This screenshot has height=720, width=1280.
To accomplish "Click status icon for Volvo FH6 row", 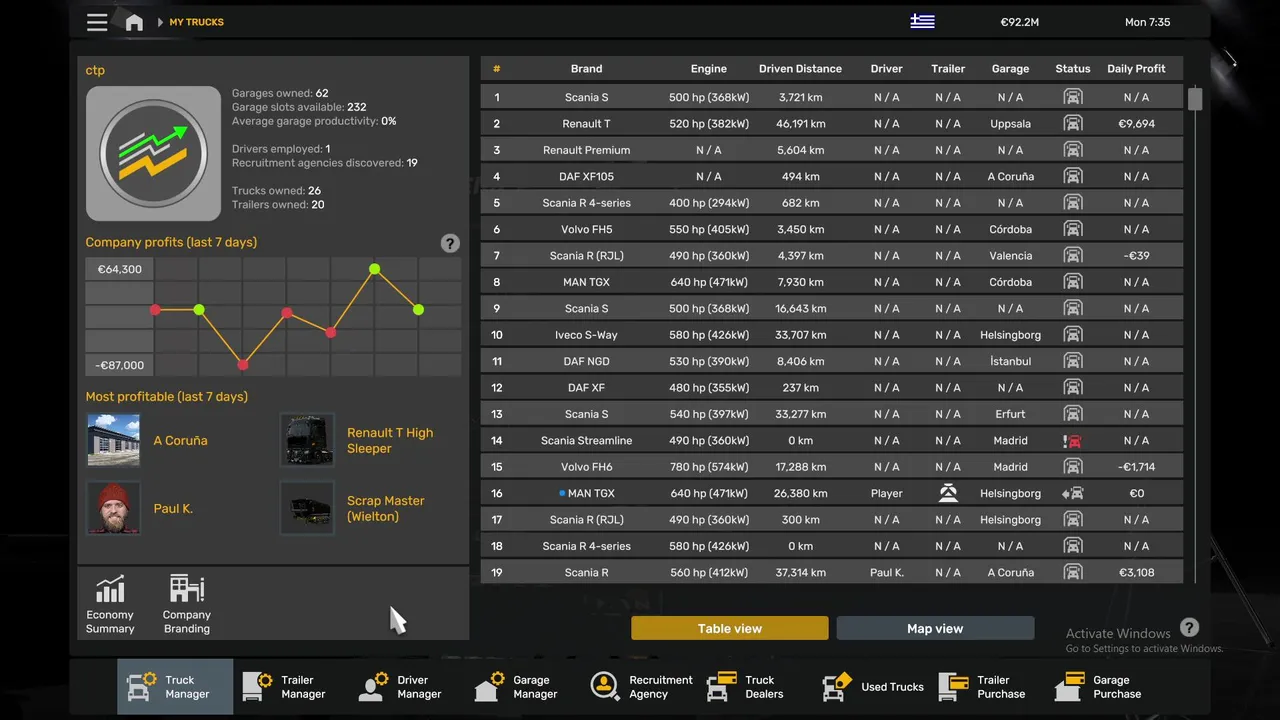I will tap(1073, 467).
